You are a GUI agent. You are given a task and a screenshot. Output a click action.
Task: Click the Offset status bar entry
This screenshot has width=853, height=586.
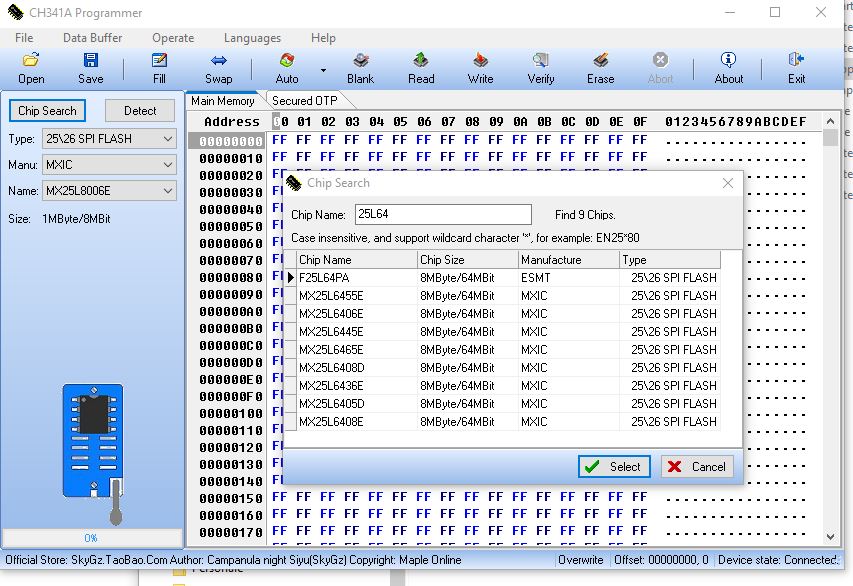[x=661, y=560]
